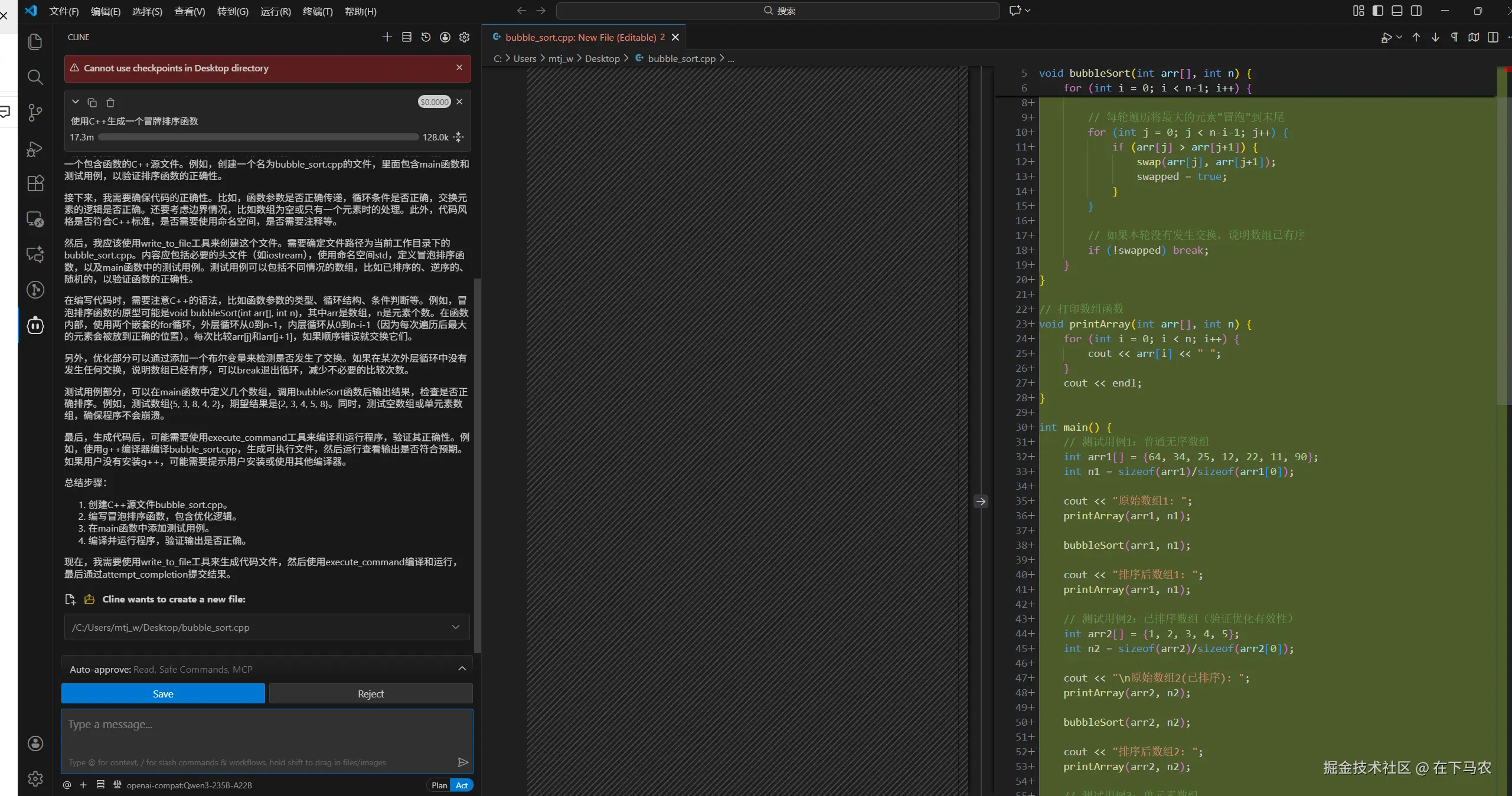1512x796 pixels.
Task: Open Cline history clock icon
Action: [426, 37]
